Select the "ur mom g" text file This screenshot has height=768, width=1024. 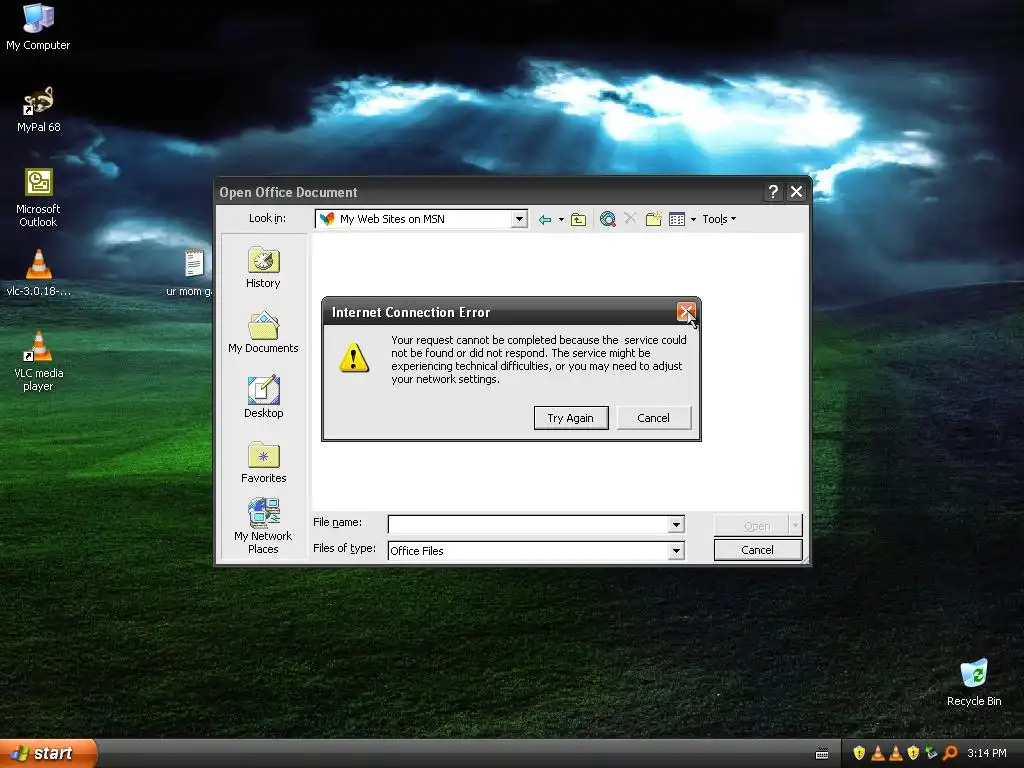191,273
